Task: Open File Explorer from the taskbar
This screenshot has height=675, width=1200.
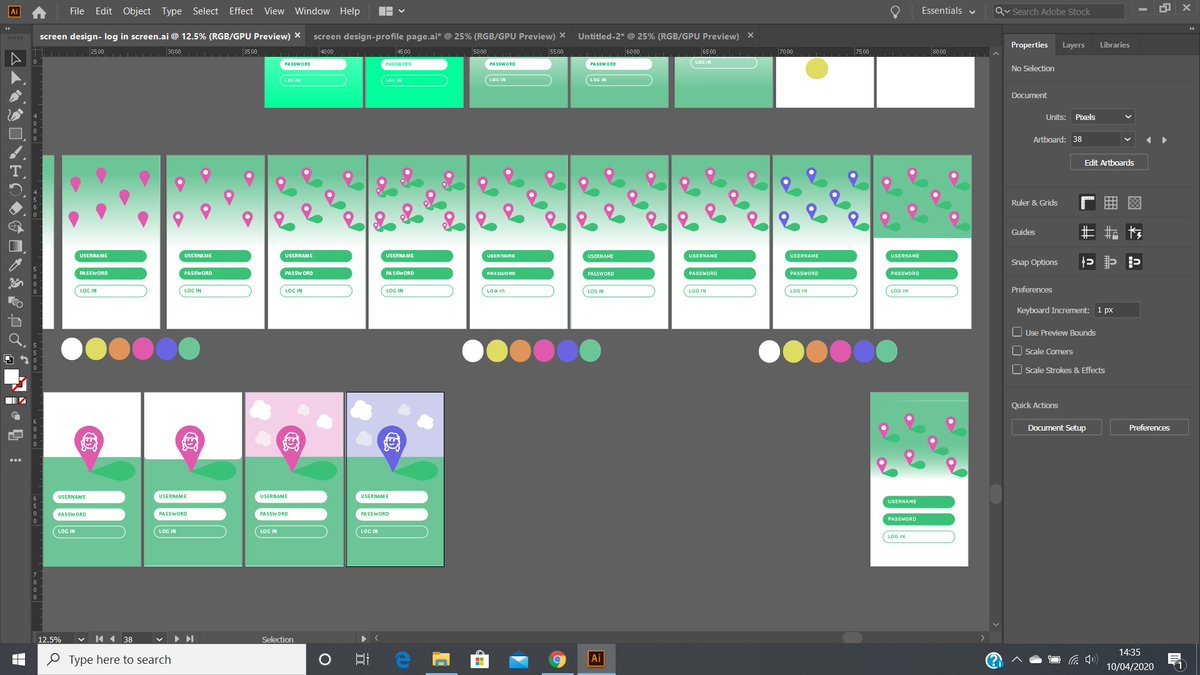Action: pyautogui.click(x=440, y=659)
